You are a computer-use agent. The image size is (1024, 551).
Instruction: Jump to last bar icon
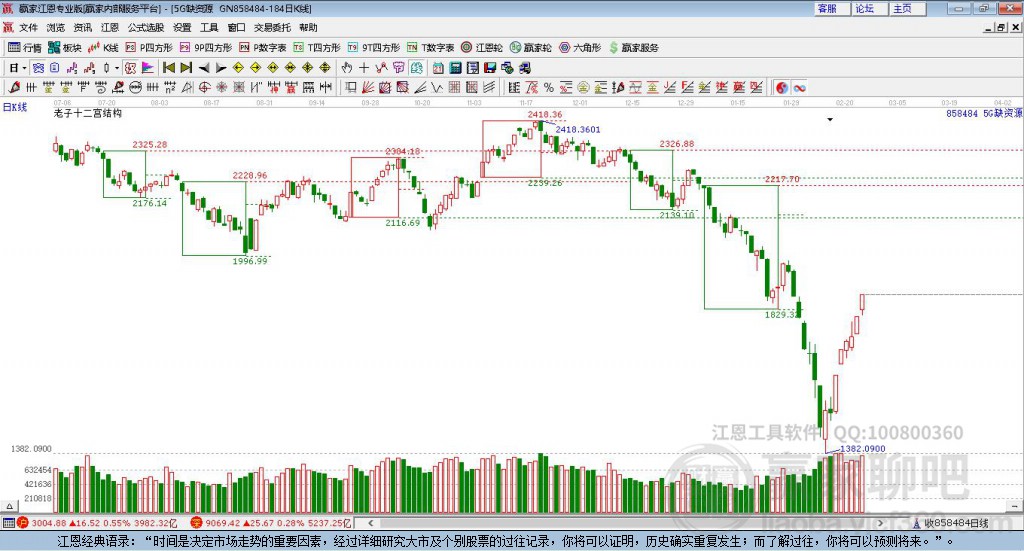point(186,68)
